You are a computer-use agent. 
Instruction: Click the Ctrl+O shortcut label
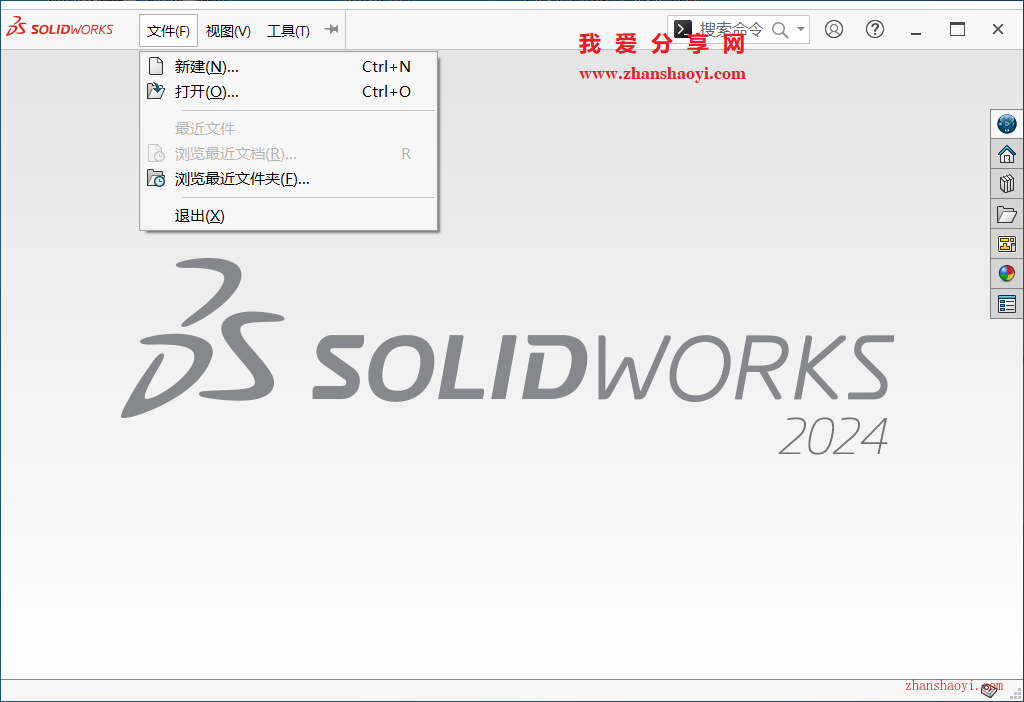coord(386,91)
